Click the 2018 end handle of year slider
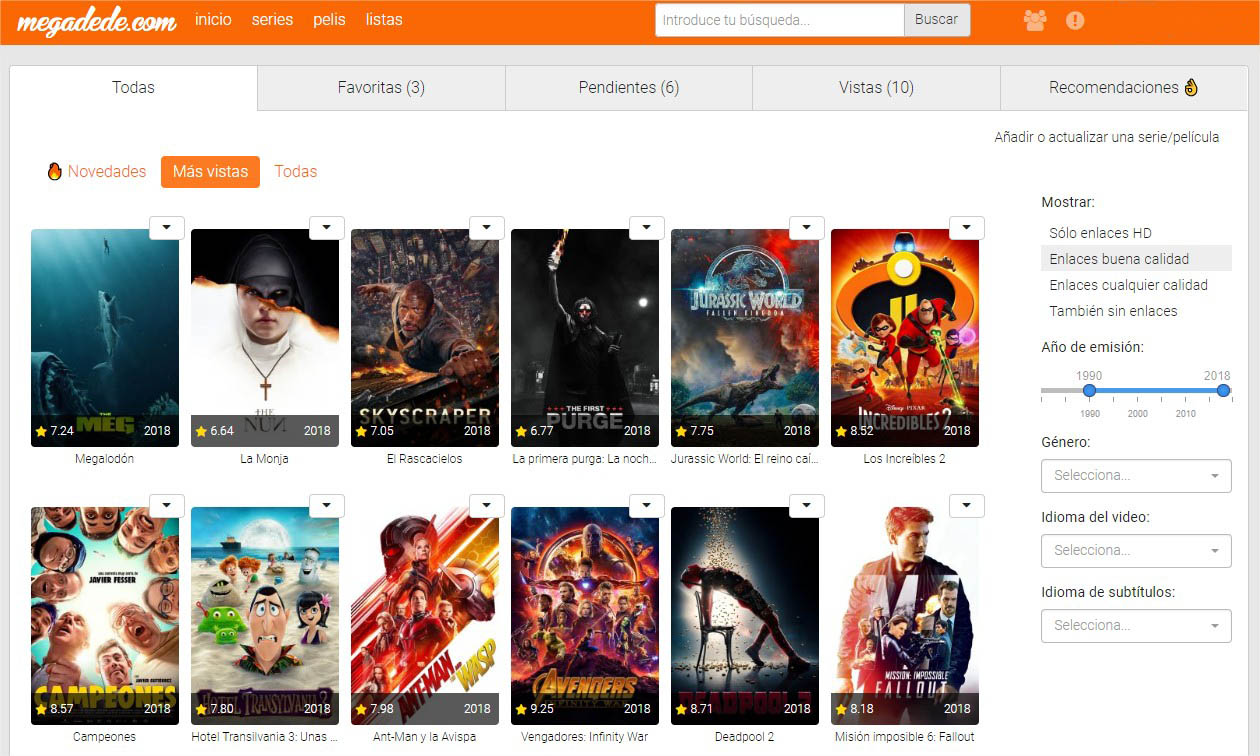Screen dimensions: 1260x756 1223,390
